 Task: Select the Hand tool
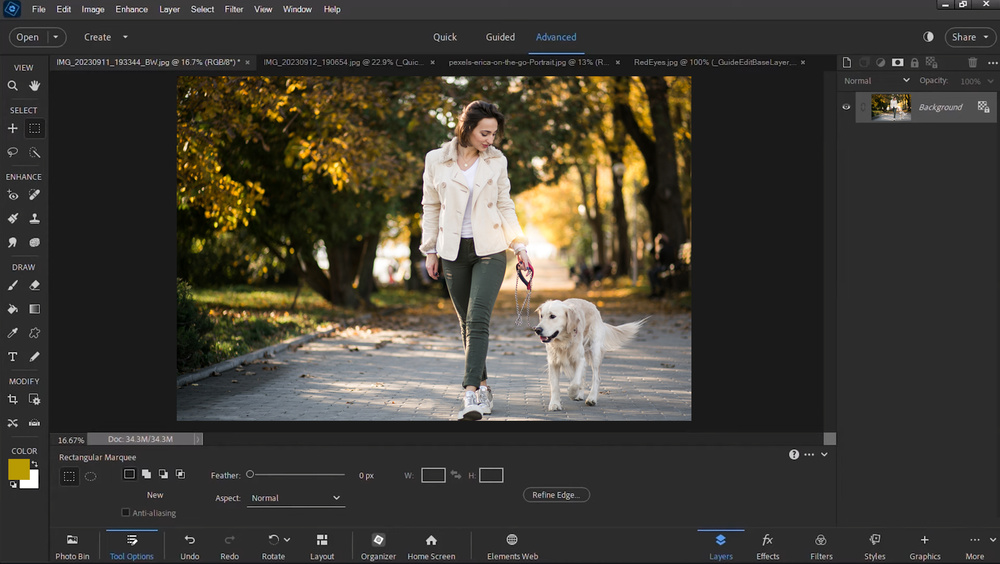point(34,86)
